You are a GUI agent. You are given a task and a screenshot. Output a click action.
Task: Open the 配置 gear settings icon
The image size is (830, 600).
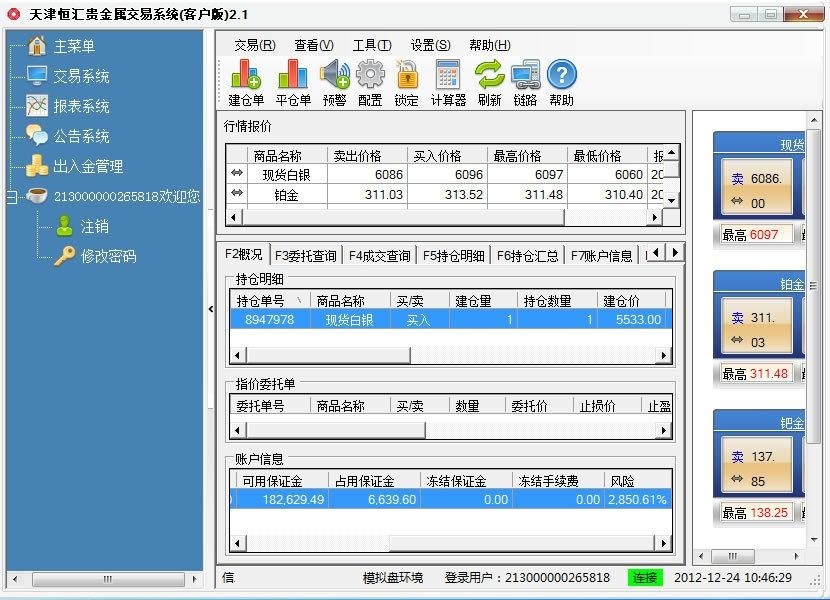tap(370, 76)
